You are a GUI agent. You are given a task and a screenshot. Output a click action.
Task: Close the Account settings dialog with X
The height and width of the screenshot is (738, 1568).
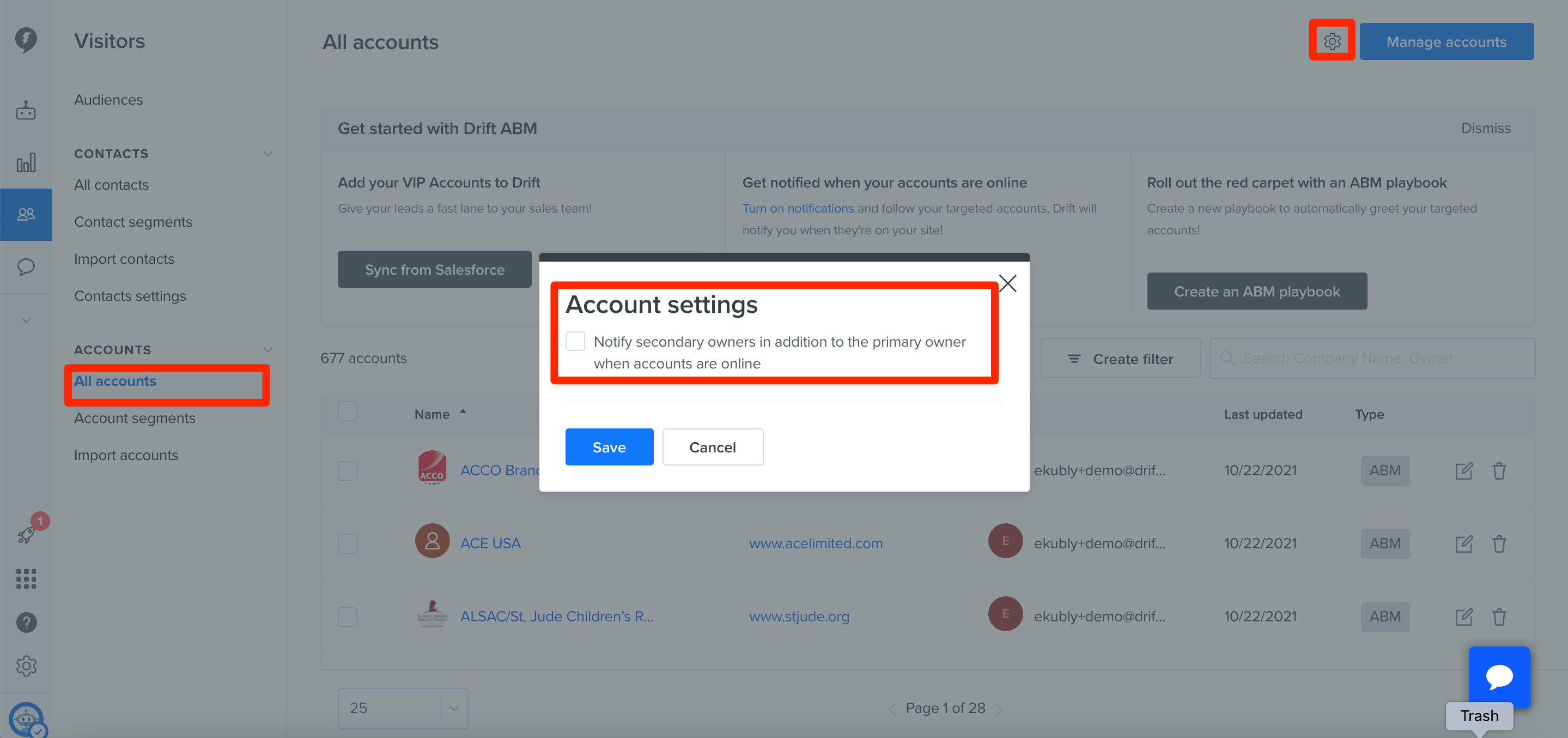point(1008,283)
